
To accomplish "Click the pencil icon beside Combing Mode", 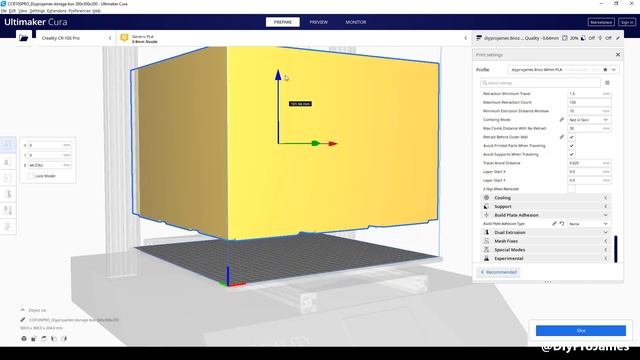I will [562, 120].
